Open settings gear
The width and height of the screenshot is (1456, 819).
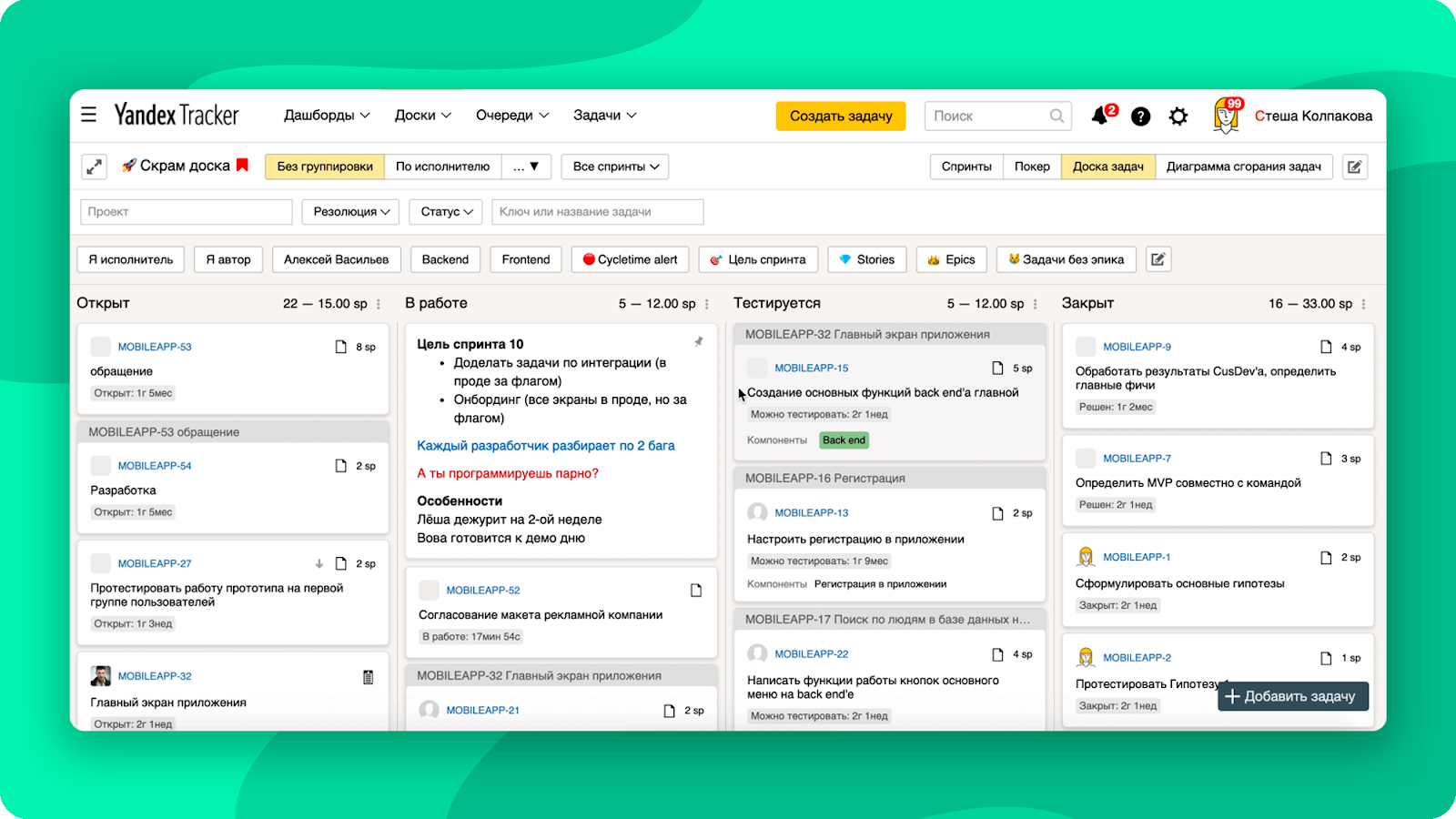pos(1178,116)
